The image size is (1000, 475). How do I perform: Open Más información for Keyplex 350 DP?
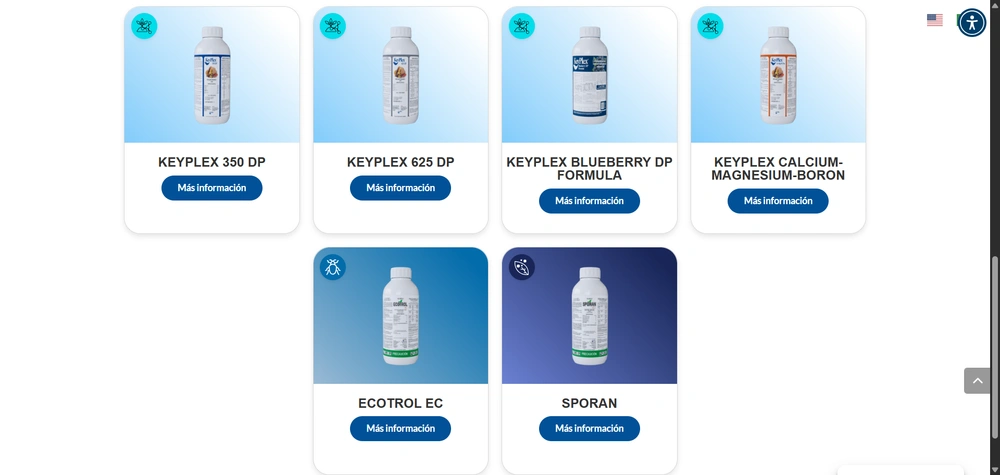pyautogui.click(x=212, y=188)
